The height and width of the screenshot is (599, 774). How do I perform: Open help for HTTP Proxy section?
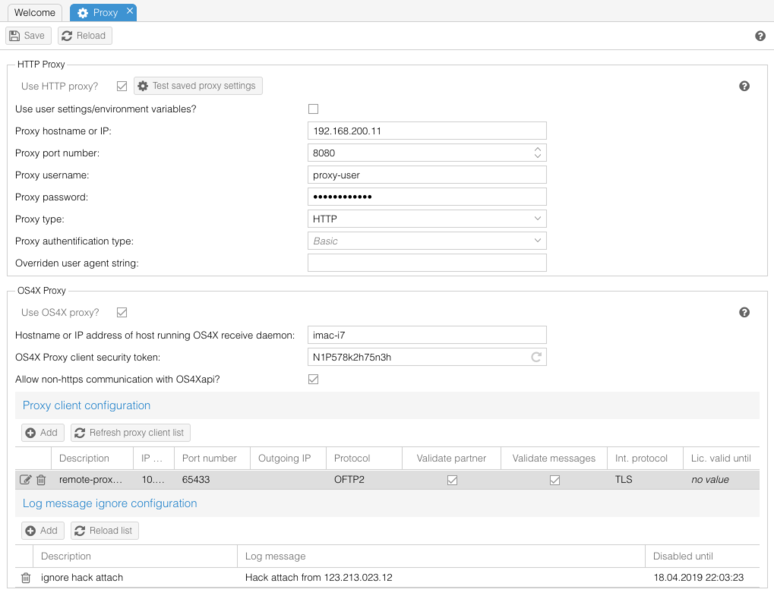tap(744, 87)
